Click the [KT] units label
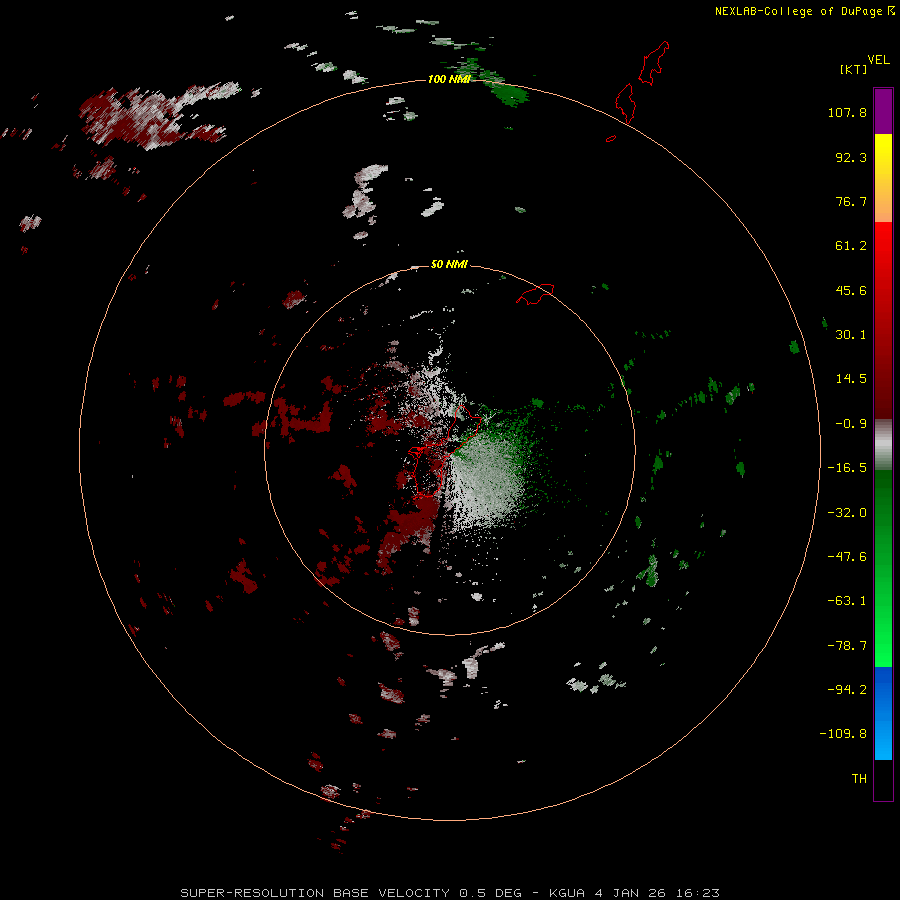Screen dimensions: 900x900 point(853,69)
